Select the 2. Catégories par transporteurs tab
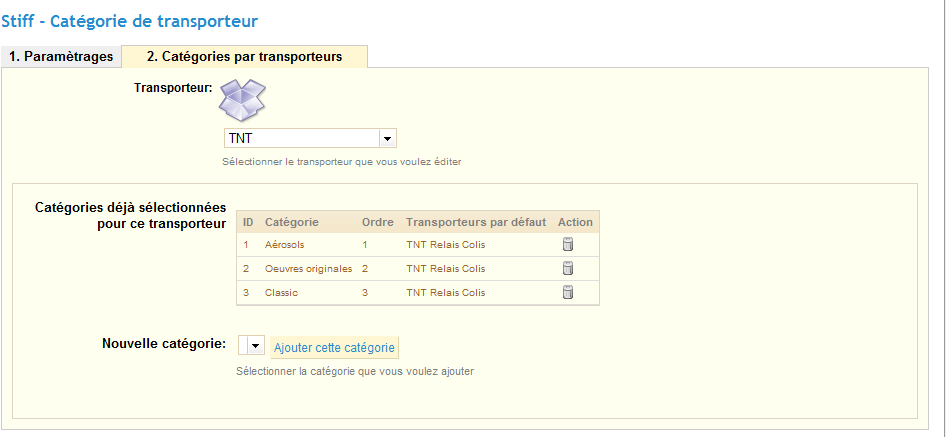The width and height of the screenshot is (946, 437). [245, 57]
